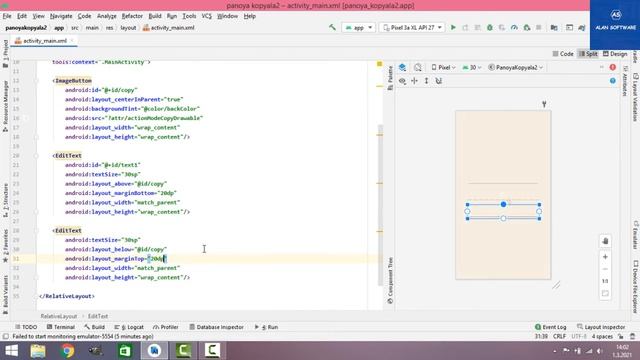
Task: Click the EditText breadcrumb below editor
Action: 98,316
